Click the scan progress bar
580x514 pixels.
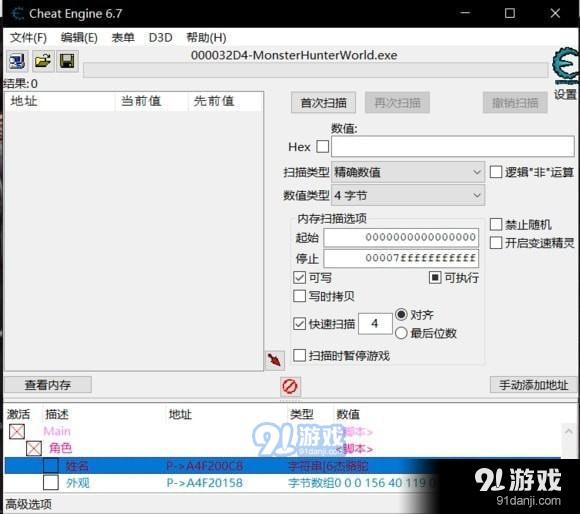click(316, 70)
